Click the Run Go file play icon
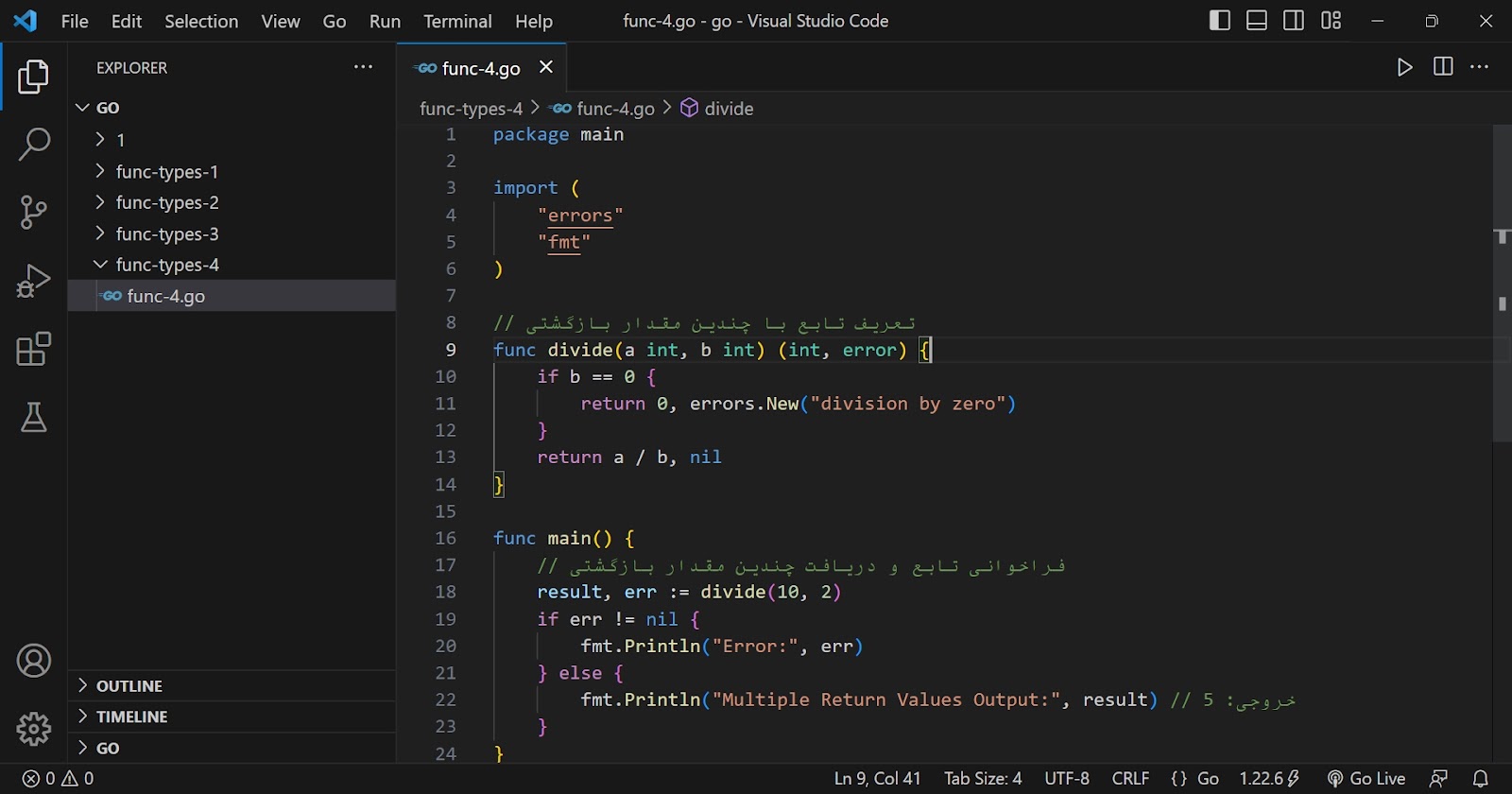Viewport: 1512px width, 794px height. [1405, 67]
